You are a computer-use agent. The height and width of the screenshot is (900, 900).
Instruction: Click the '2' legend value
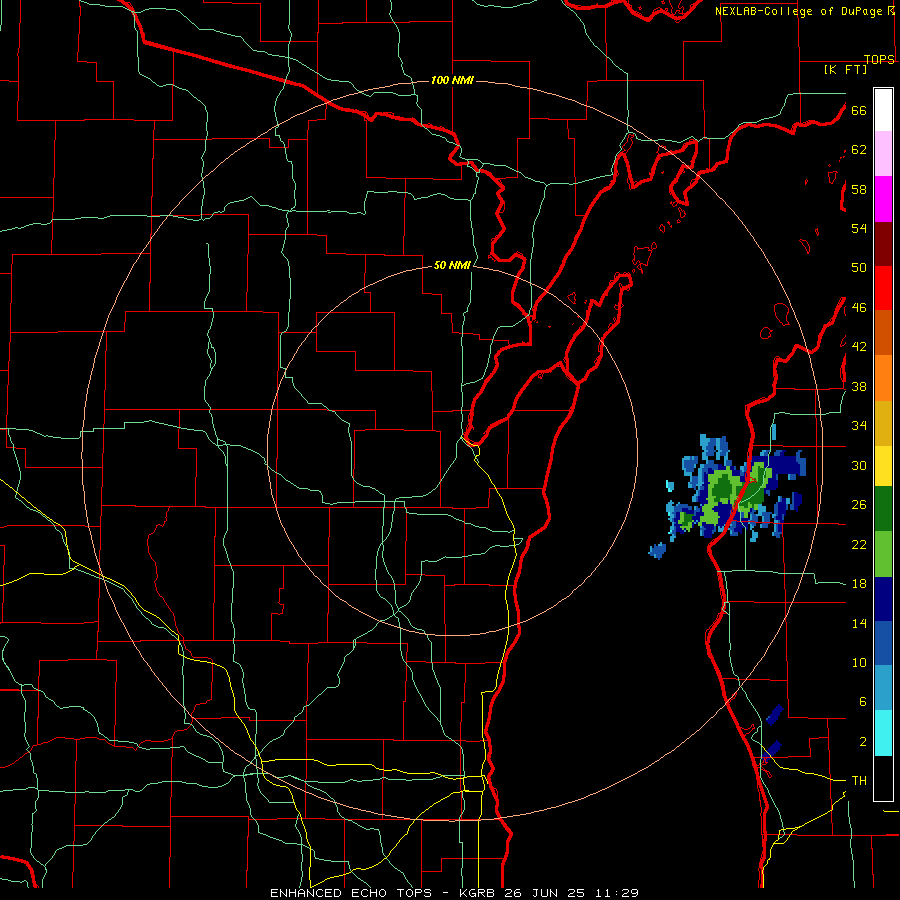pyautogui.click(x=862, y=742)
